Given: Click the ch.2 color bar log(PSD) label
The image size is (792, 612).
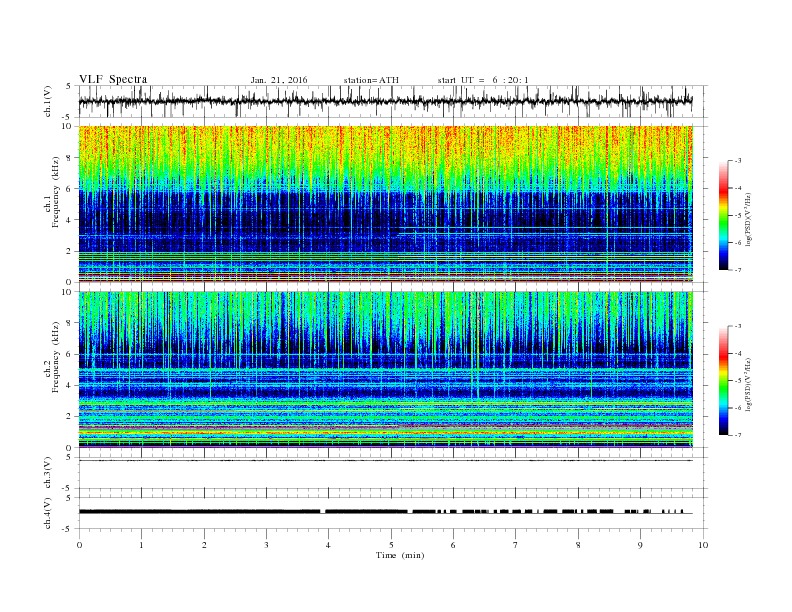Looking at the screenshot, I should coord(749,385).
